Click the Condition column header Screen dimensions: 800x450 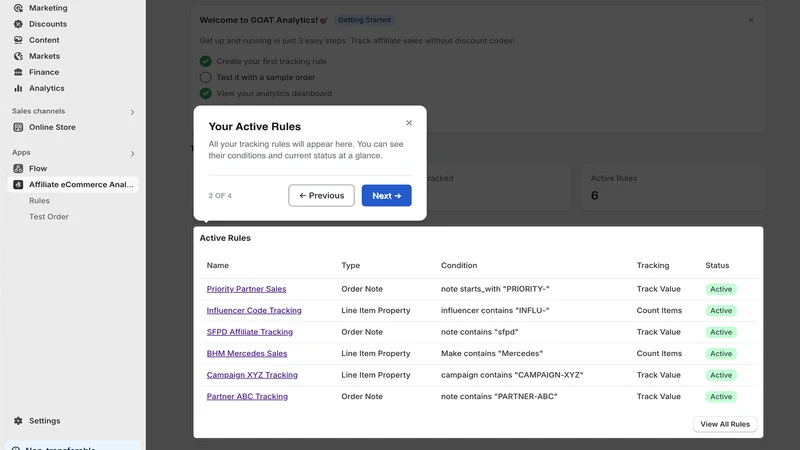coord(459,265)
